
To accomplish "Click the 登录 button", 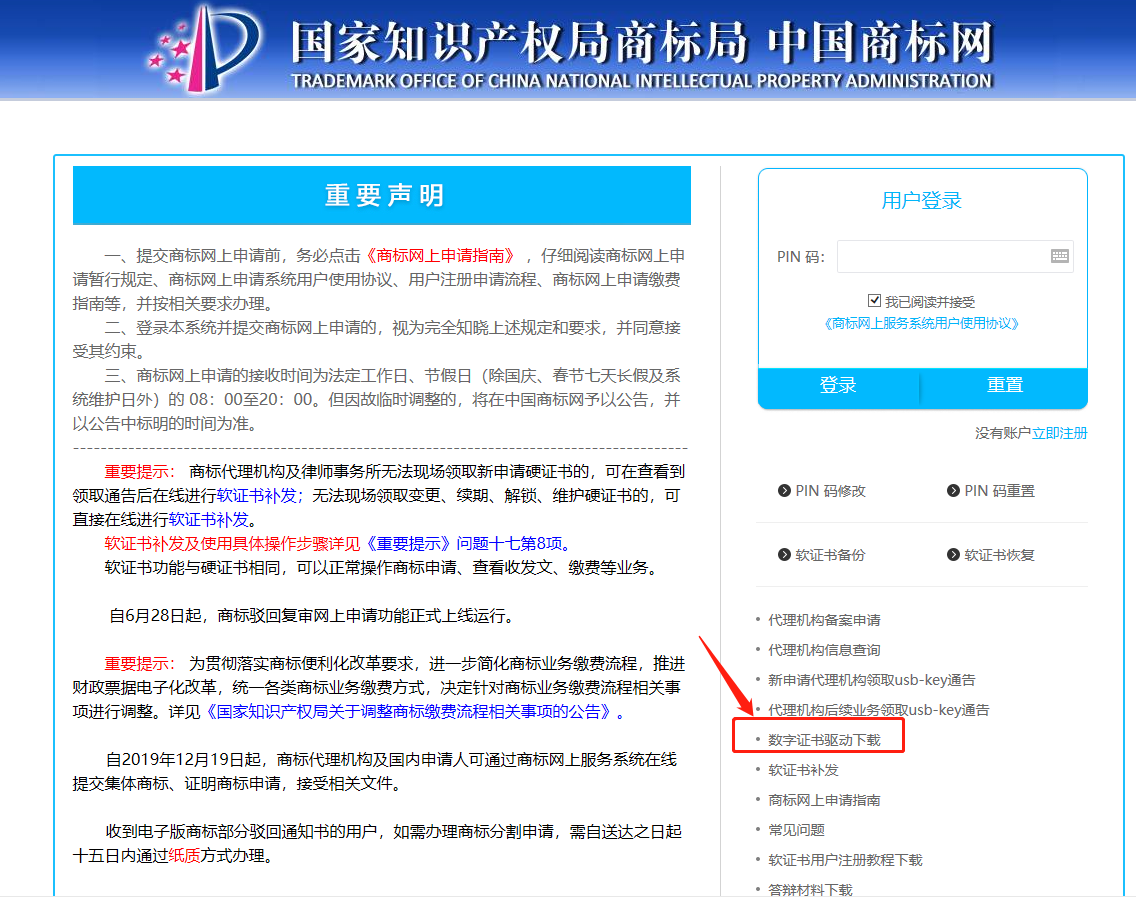I will 838,386.
